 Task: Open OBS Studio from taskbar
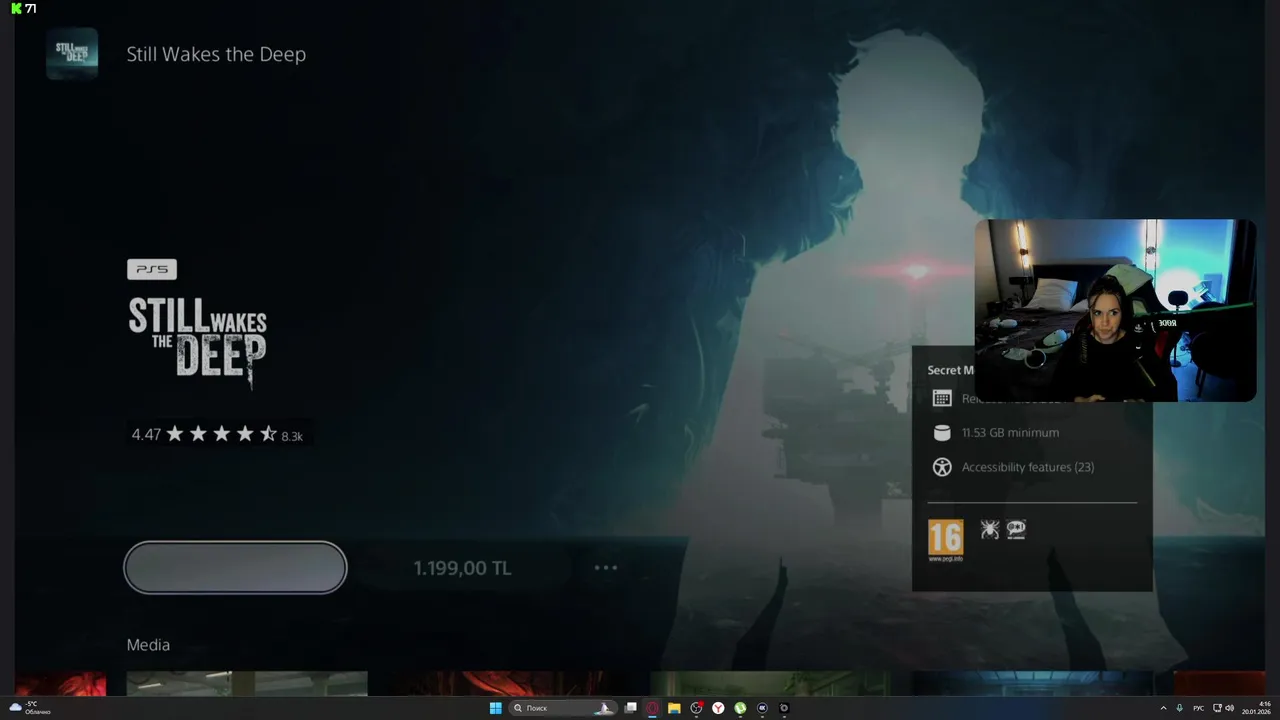point(696,708)
